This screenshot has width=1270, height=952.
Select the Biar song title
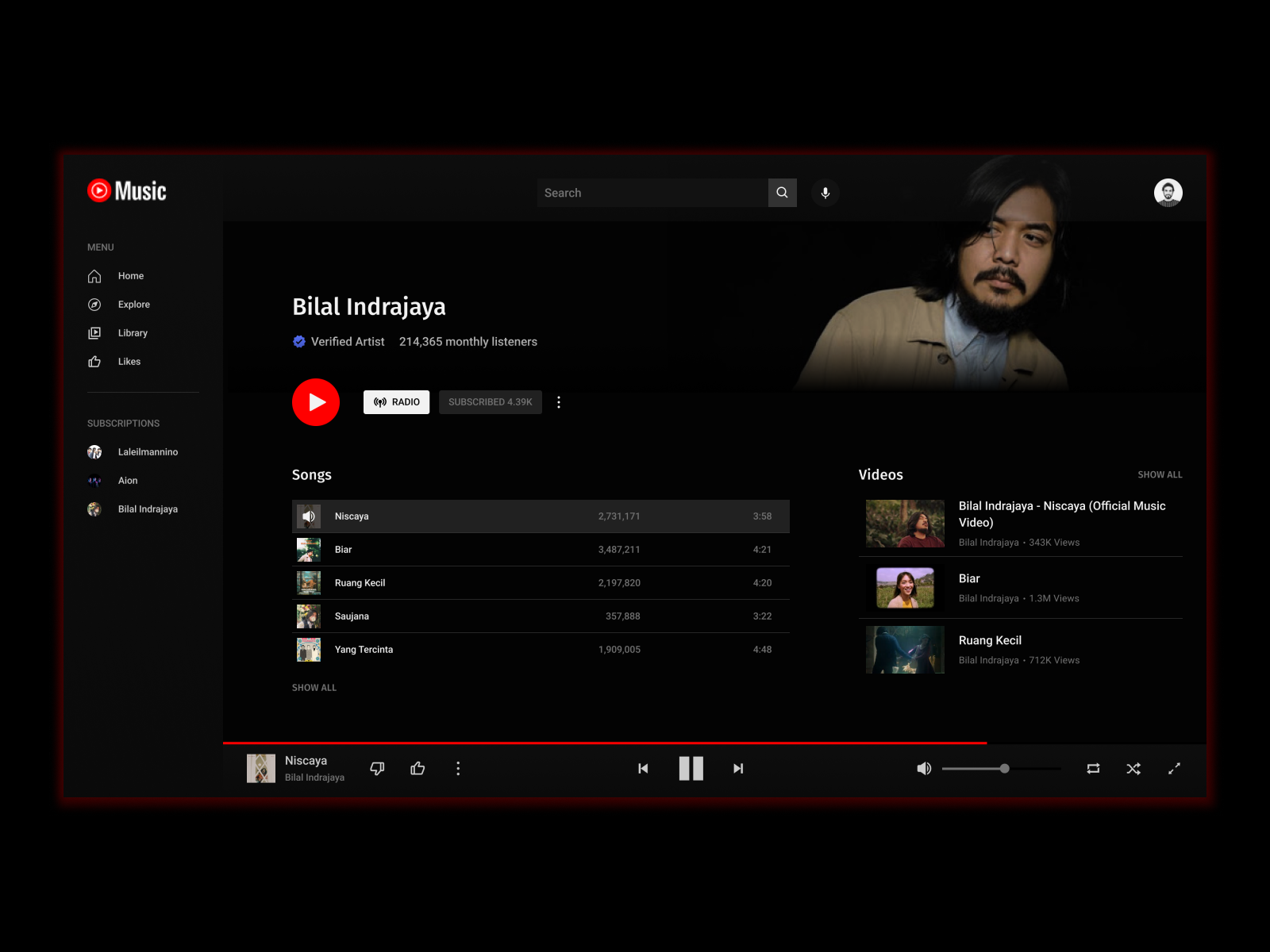coord(343,550)
